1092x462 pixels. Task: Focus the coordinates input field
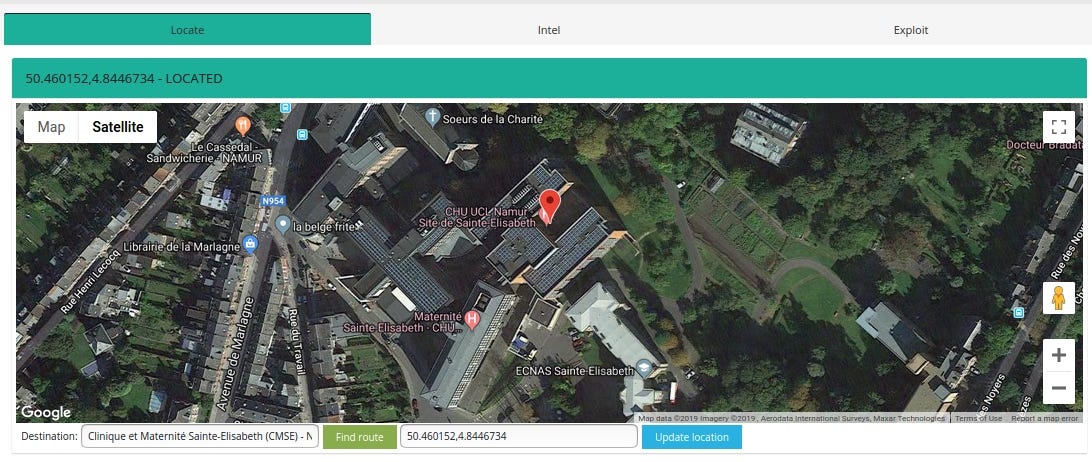(519, 437)
